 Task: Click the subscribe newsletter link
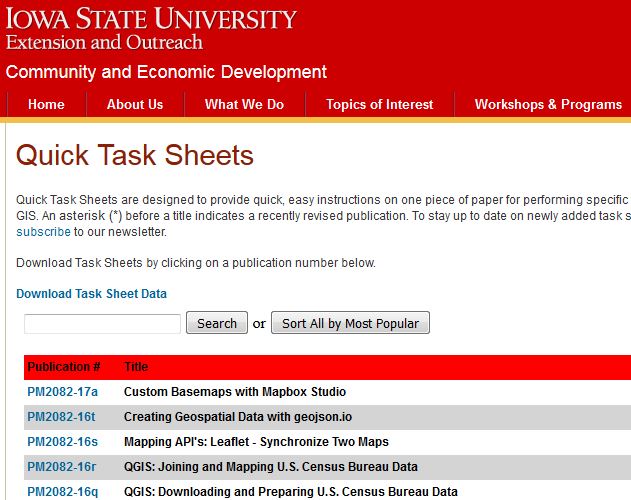click(43, 231)
